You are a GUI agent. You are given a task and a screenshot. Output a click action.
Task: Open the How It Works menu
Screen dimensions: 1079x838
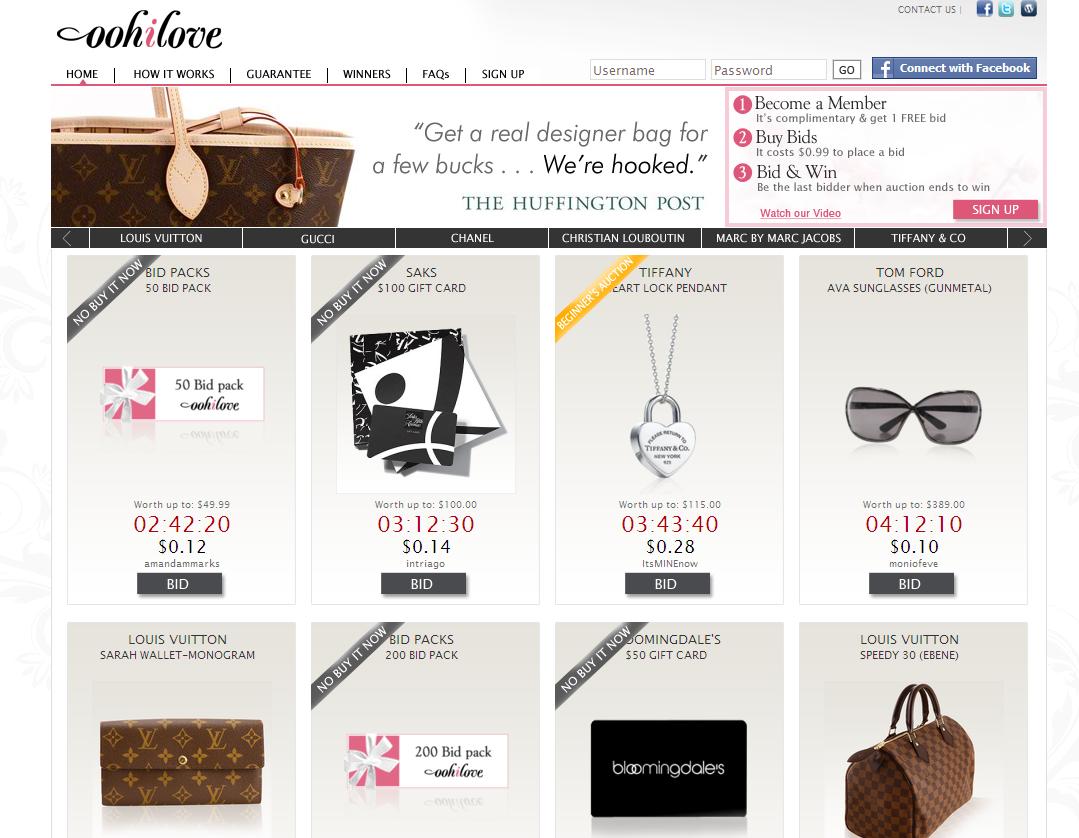coord(173,74)
